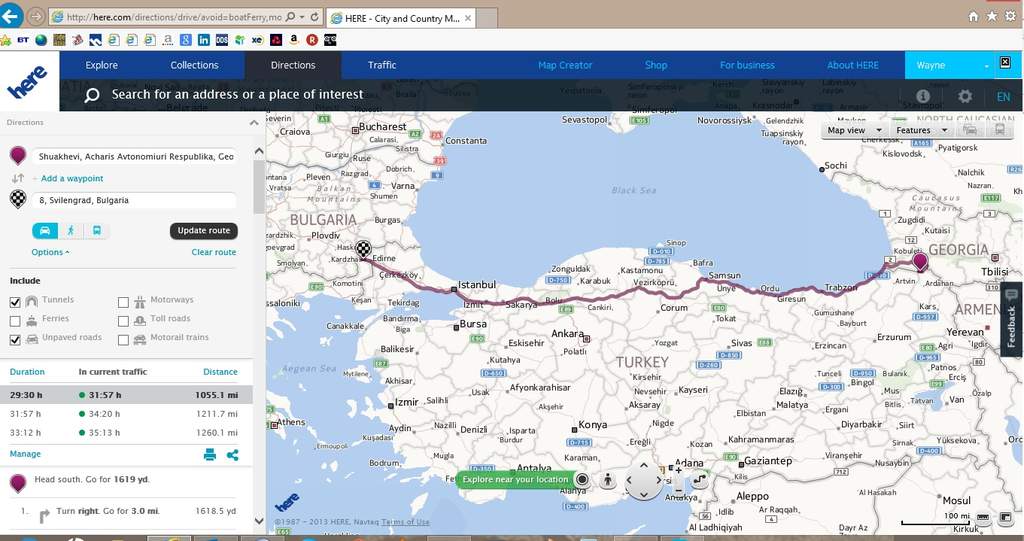Open the Map Creator menu link
This screenshot has width=1024, height=541.
click(x=565, y=65)
